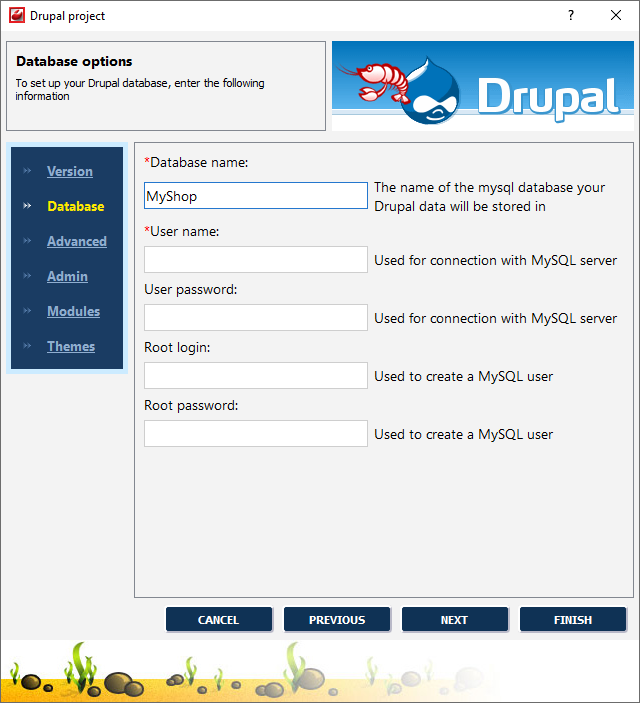Click the Drupal project title bar icon

coord(17,15)
